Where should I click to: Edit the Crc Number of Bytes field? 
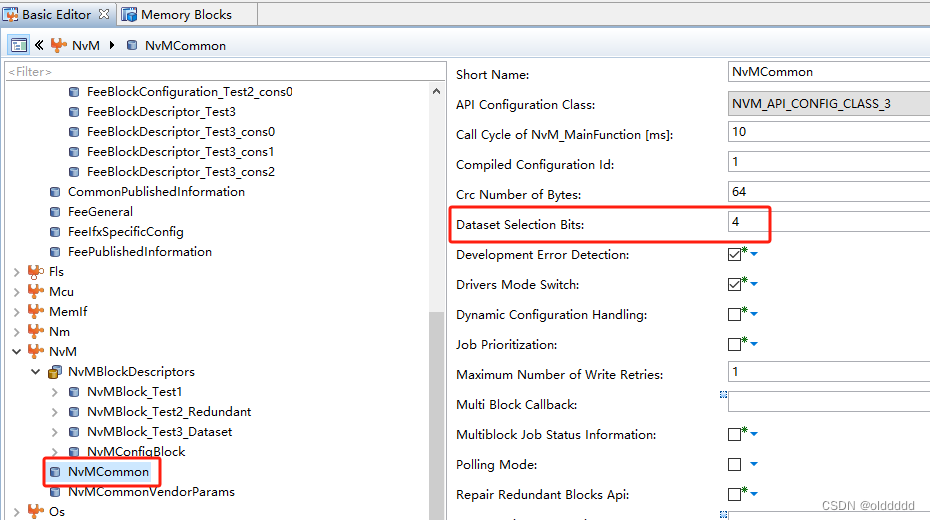(829, 192)
